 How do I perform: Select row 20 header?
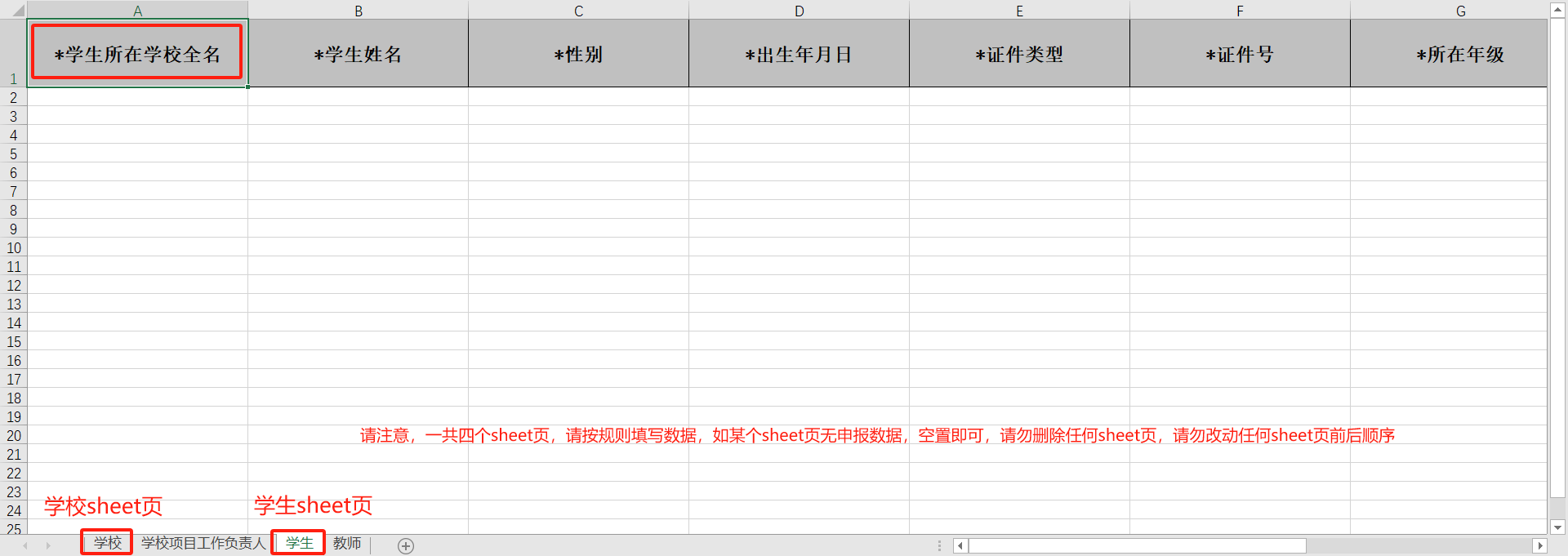click(x=14, y=435)
